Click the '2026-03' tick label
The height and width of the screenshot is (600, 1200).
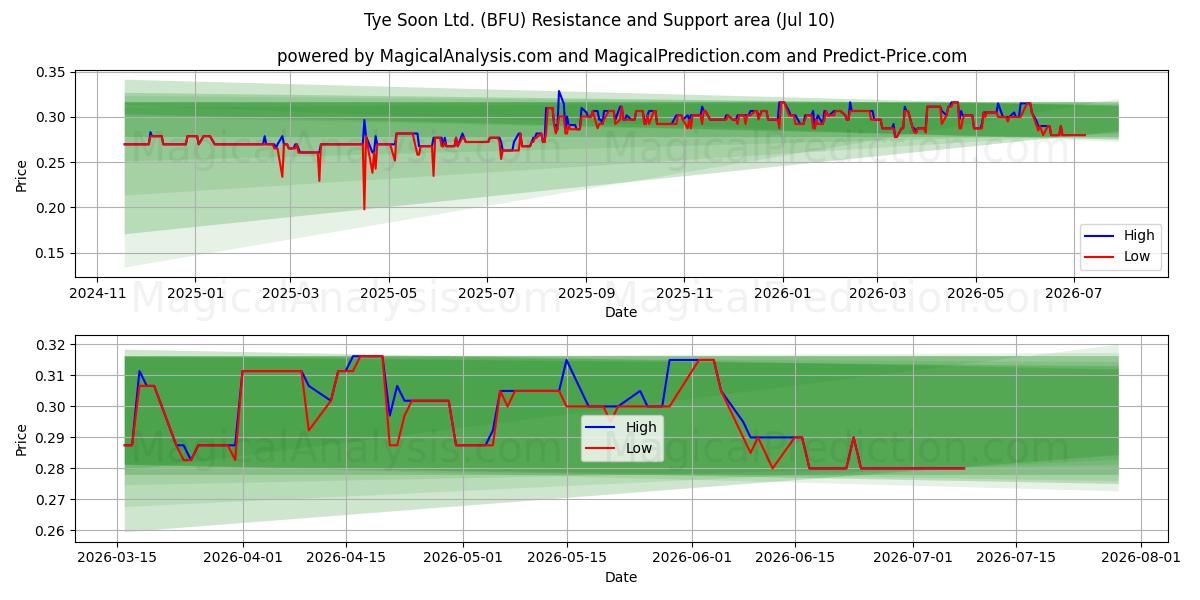(877, 294)
